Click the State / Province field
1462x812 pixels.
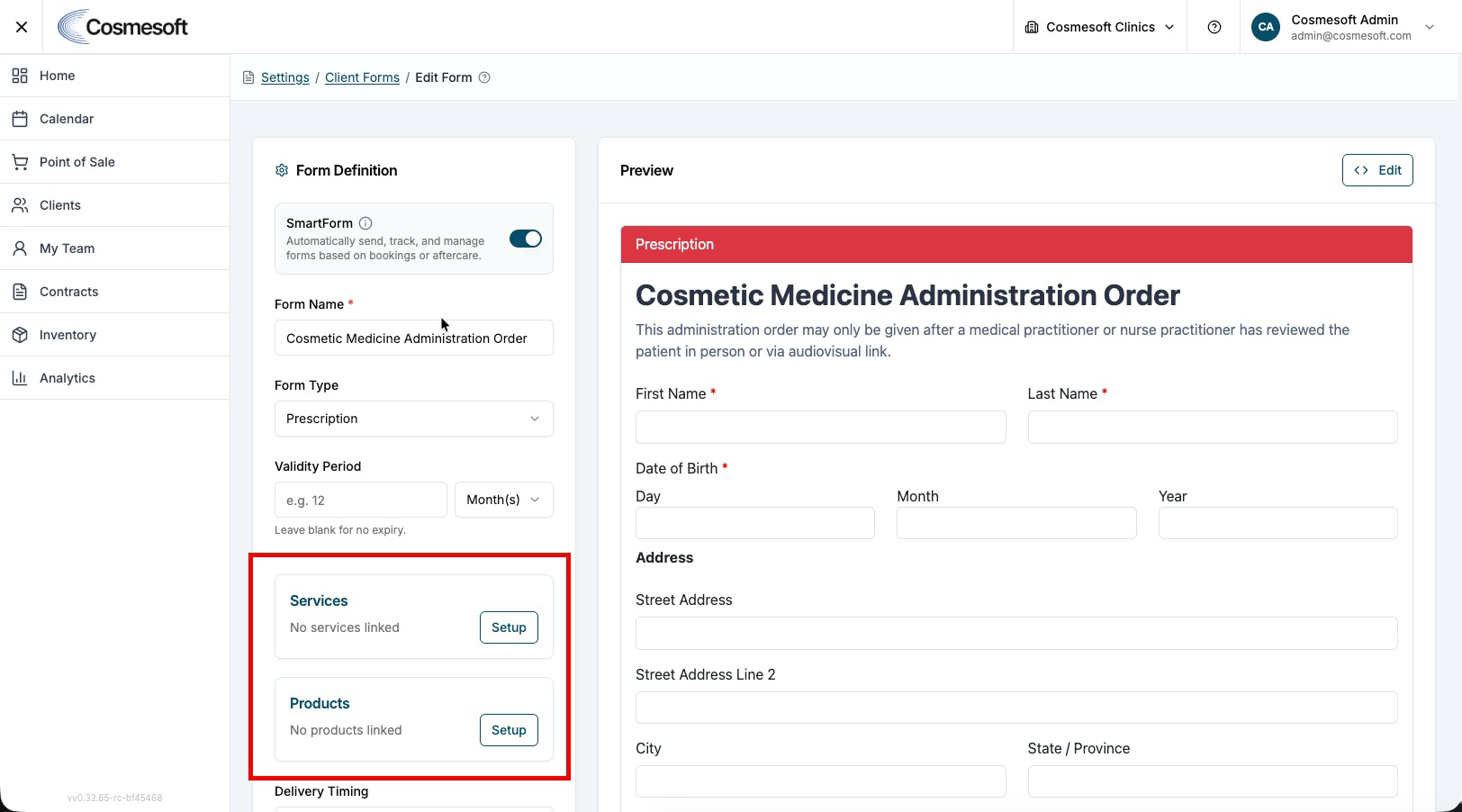[1213, 781]
